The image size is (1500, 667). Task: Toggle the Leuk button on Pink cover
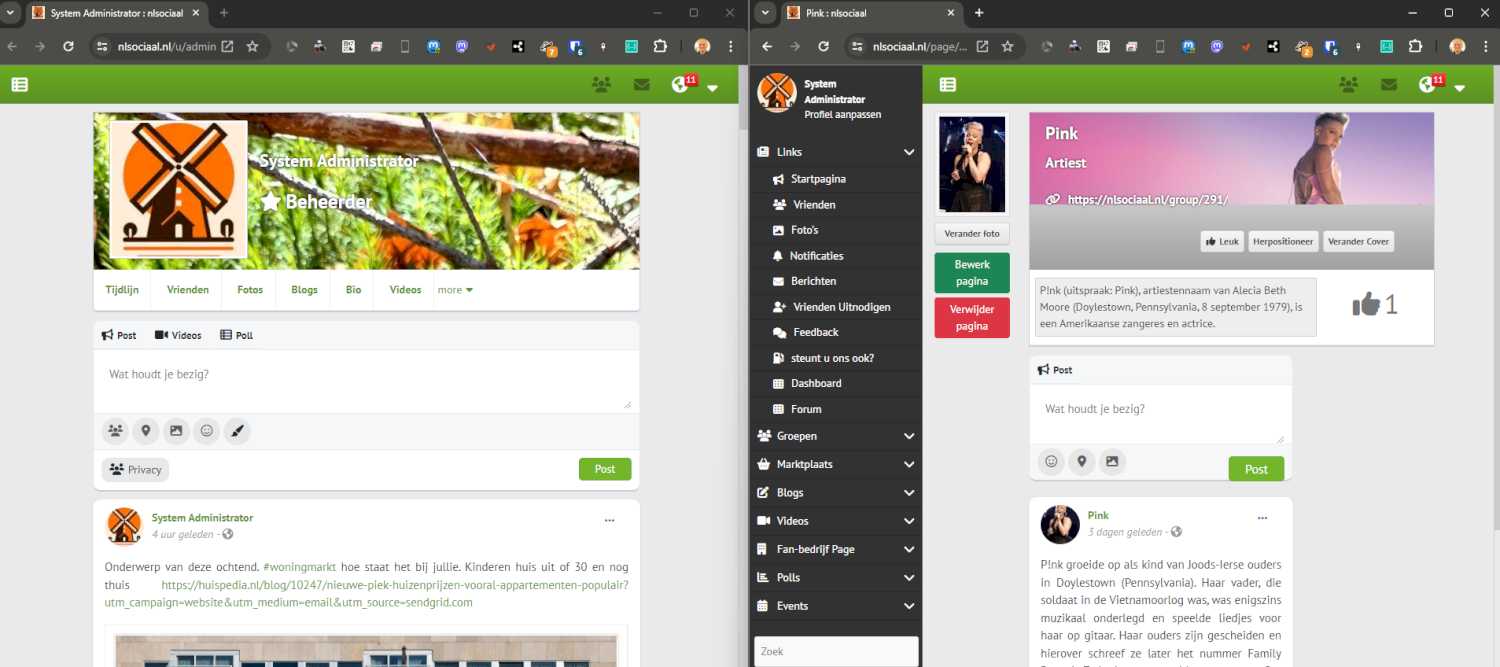1222,241
